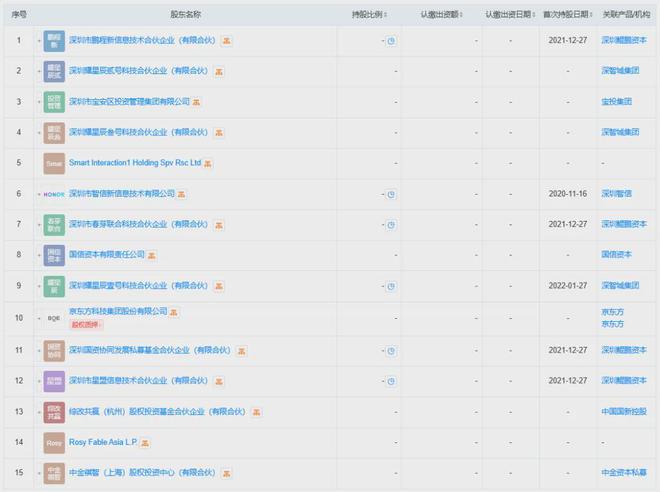This screenshot has height=492, width=660.
Task: Click the blue logo tile in row 1
Action: 54,41
